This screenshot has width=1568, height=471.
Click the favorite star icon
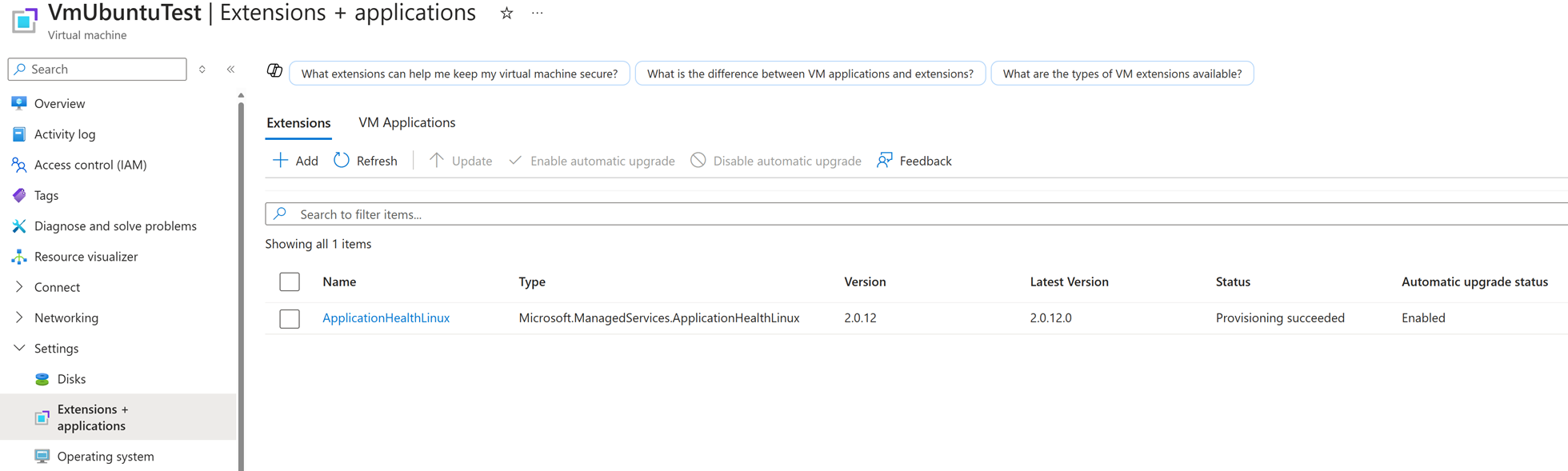[506, 13]
